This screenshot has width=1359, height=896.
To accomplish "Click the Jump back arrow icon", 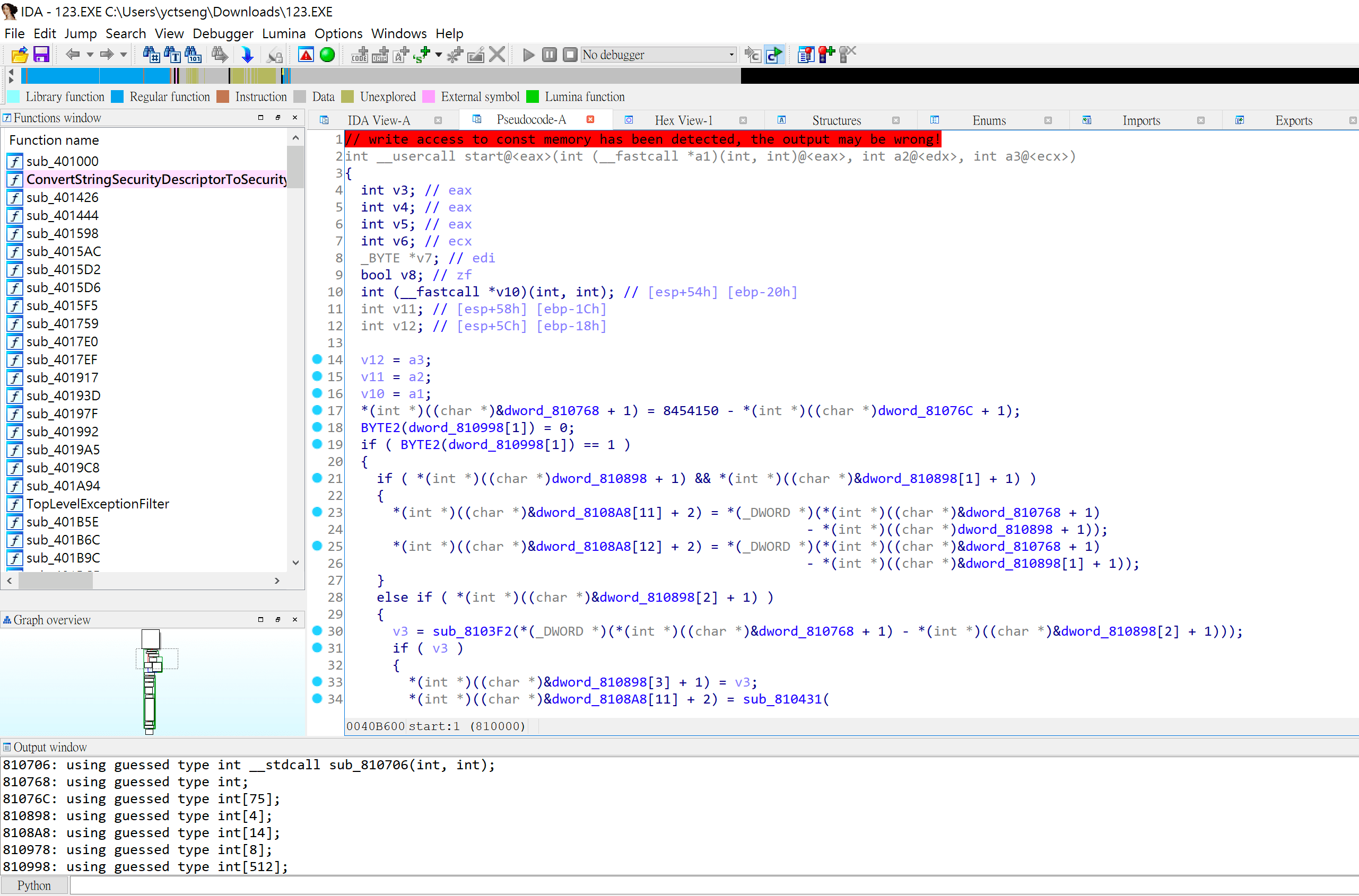I will tap(72, 55).
